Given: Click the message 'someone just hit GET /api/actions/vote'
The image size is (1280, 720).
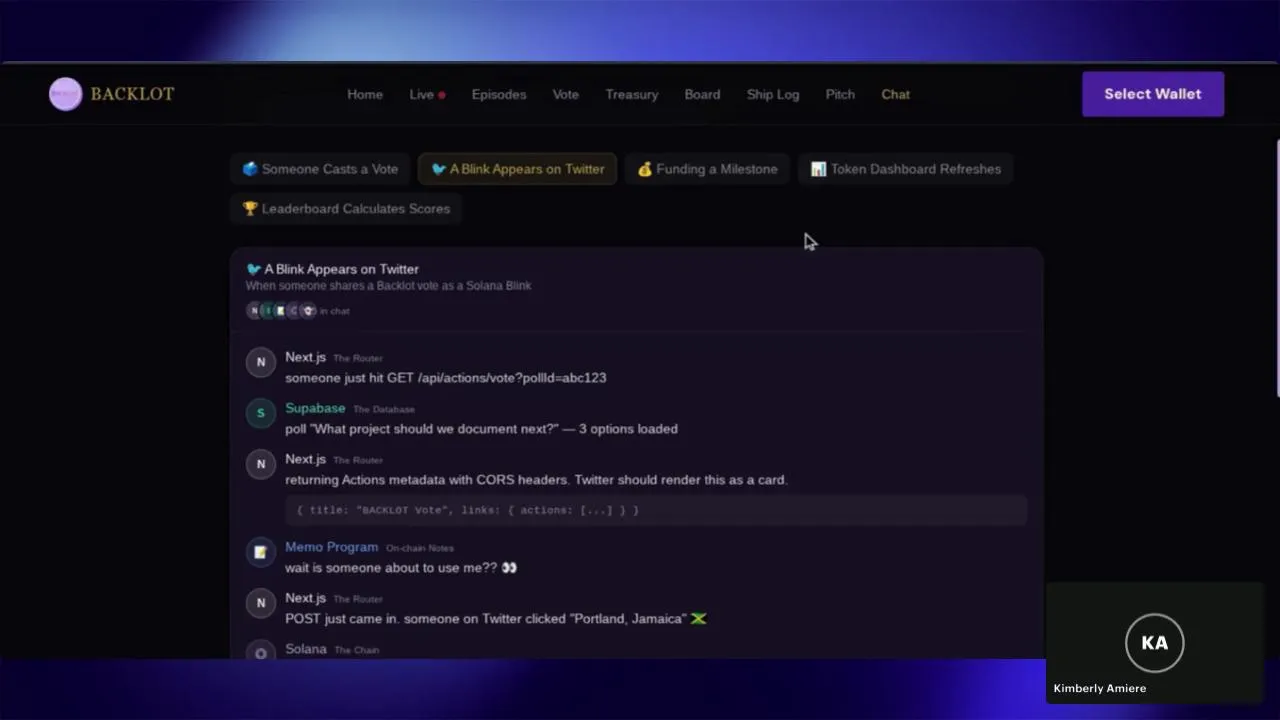Looking at the screenshot, I should point(445,378).
